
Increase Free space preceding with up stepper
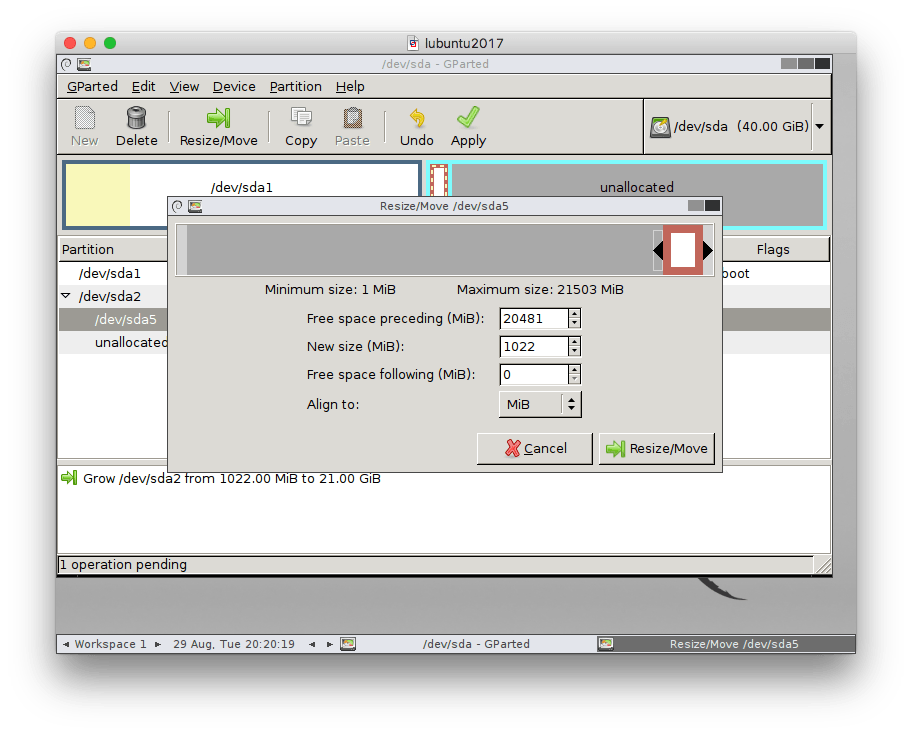pyautogui.click(x=575, y=313)
